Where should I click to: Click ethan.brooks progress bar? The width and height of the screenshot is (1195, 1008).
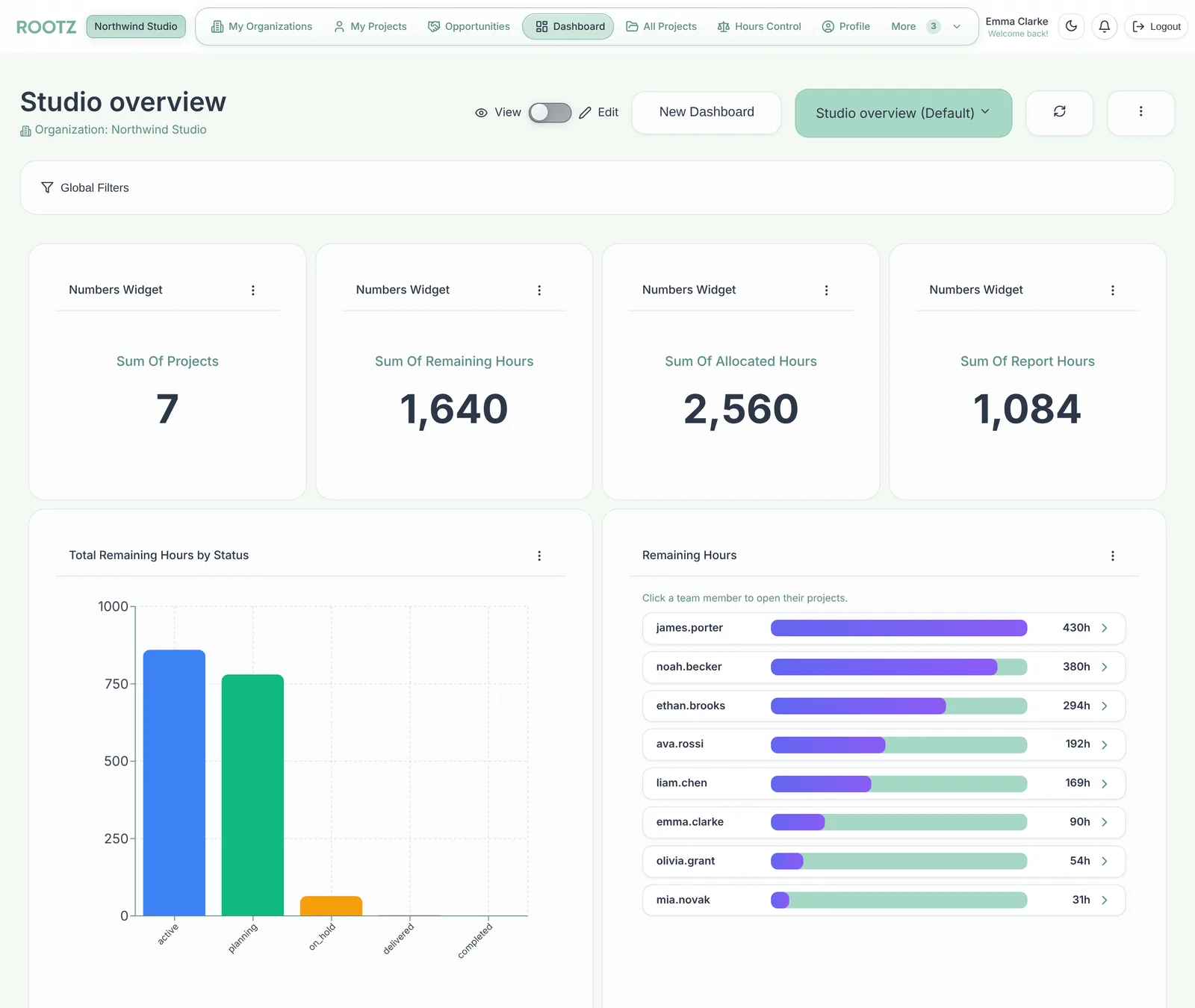(x=898, y=706)
